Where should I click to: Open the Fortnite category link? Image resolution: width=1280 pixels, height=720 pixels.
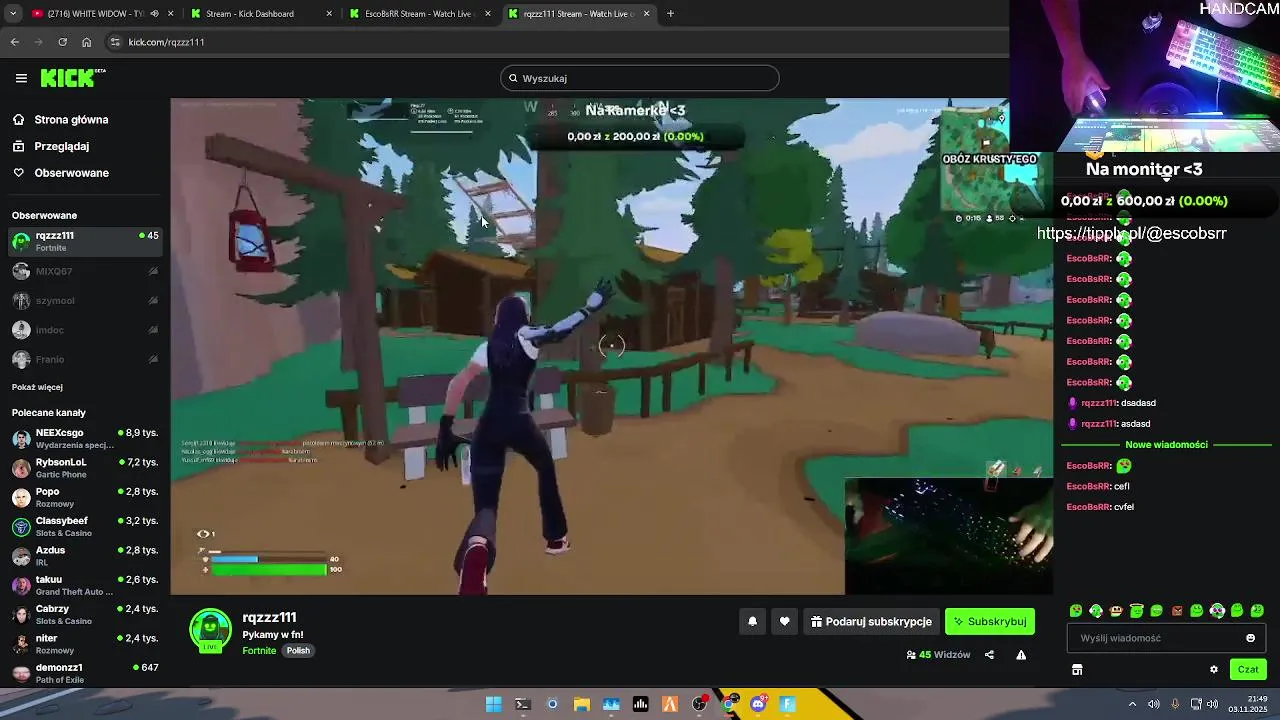pos(259,650)
